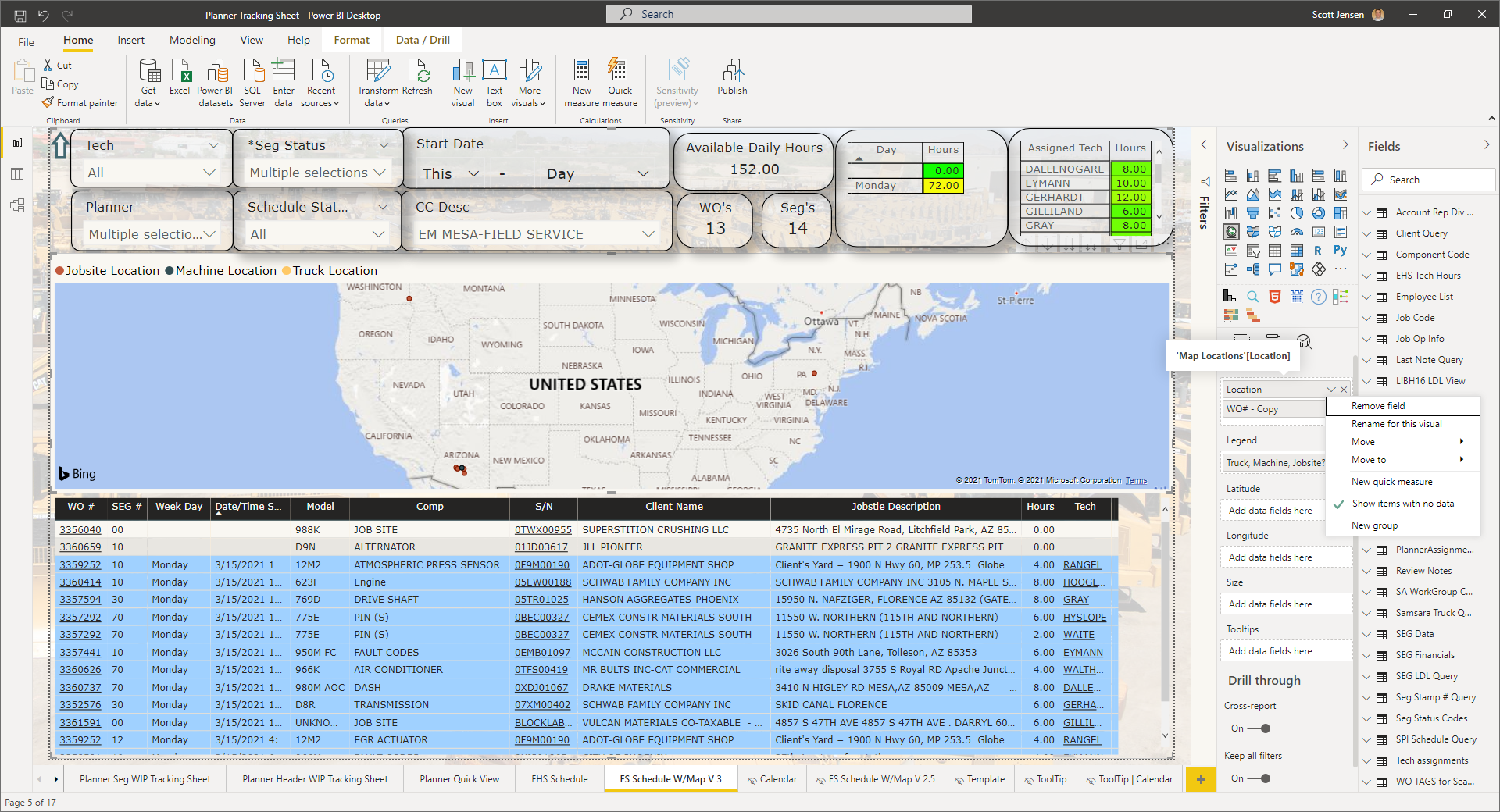This screenshot has height=812, width=1500.
Task: Open the Modeling ribbon tab
Action: (192, 41)
